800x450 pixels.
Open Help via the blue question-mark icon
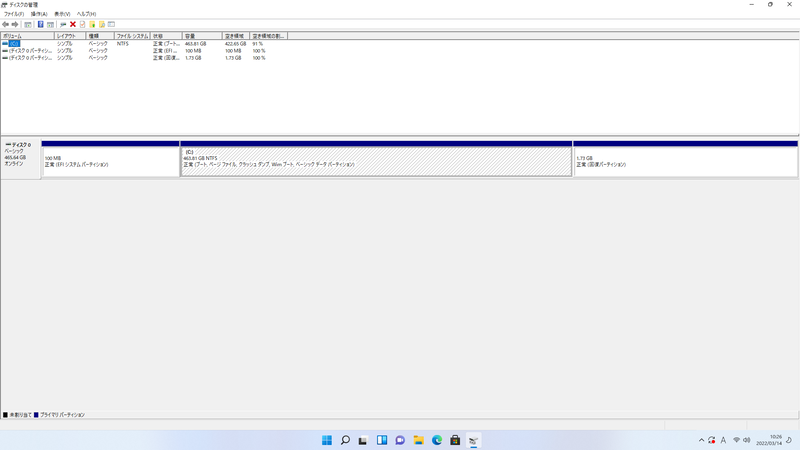coord(40,24)
